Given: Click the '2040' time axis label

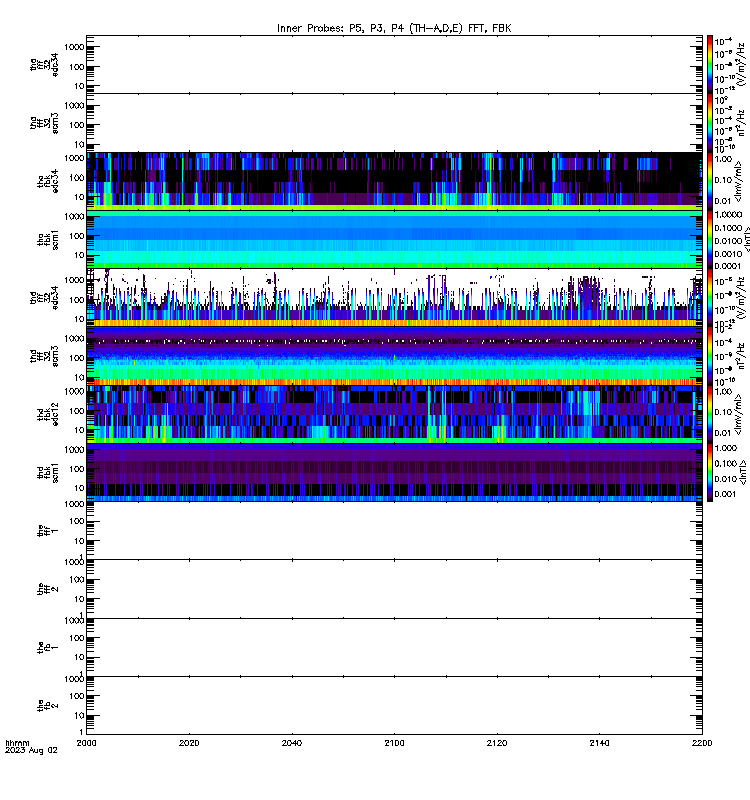Looking at the screenshot, I should (x=291, y=743).
